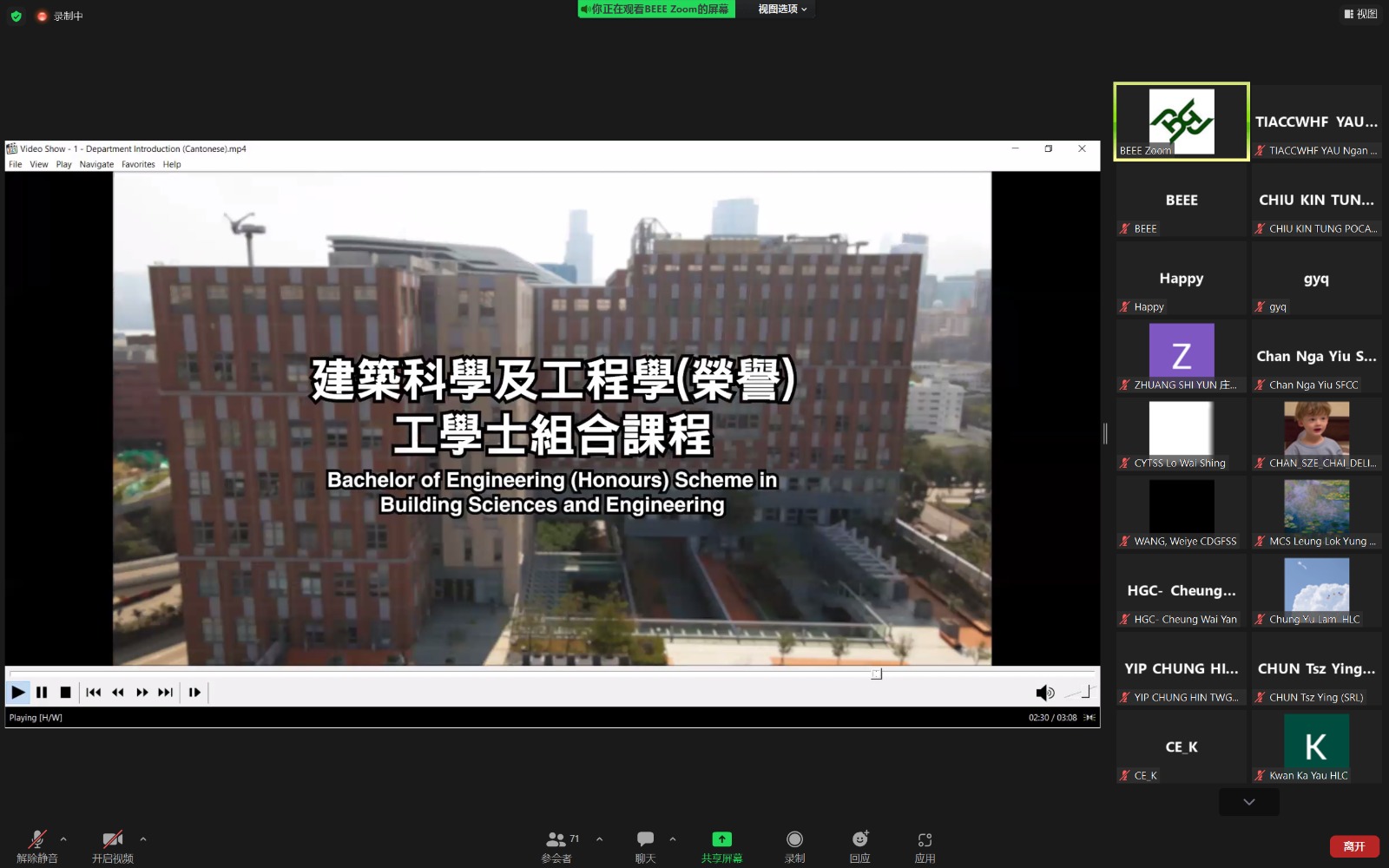Open the Navigate menu

point(96,164)
